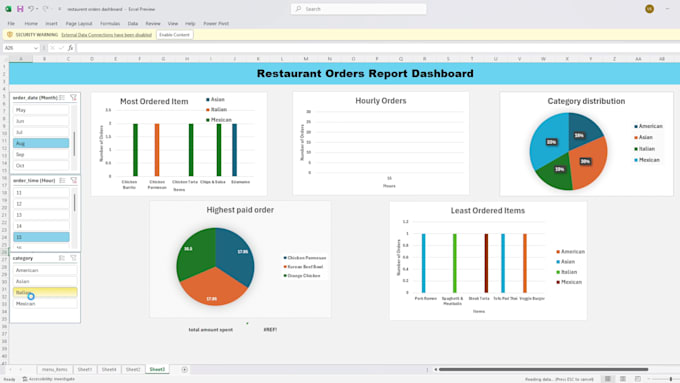Open External Data Connections disabled link
This screenshot has width=680, height=383.
[106, 35]
